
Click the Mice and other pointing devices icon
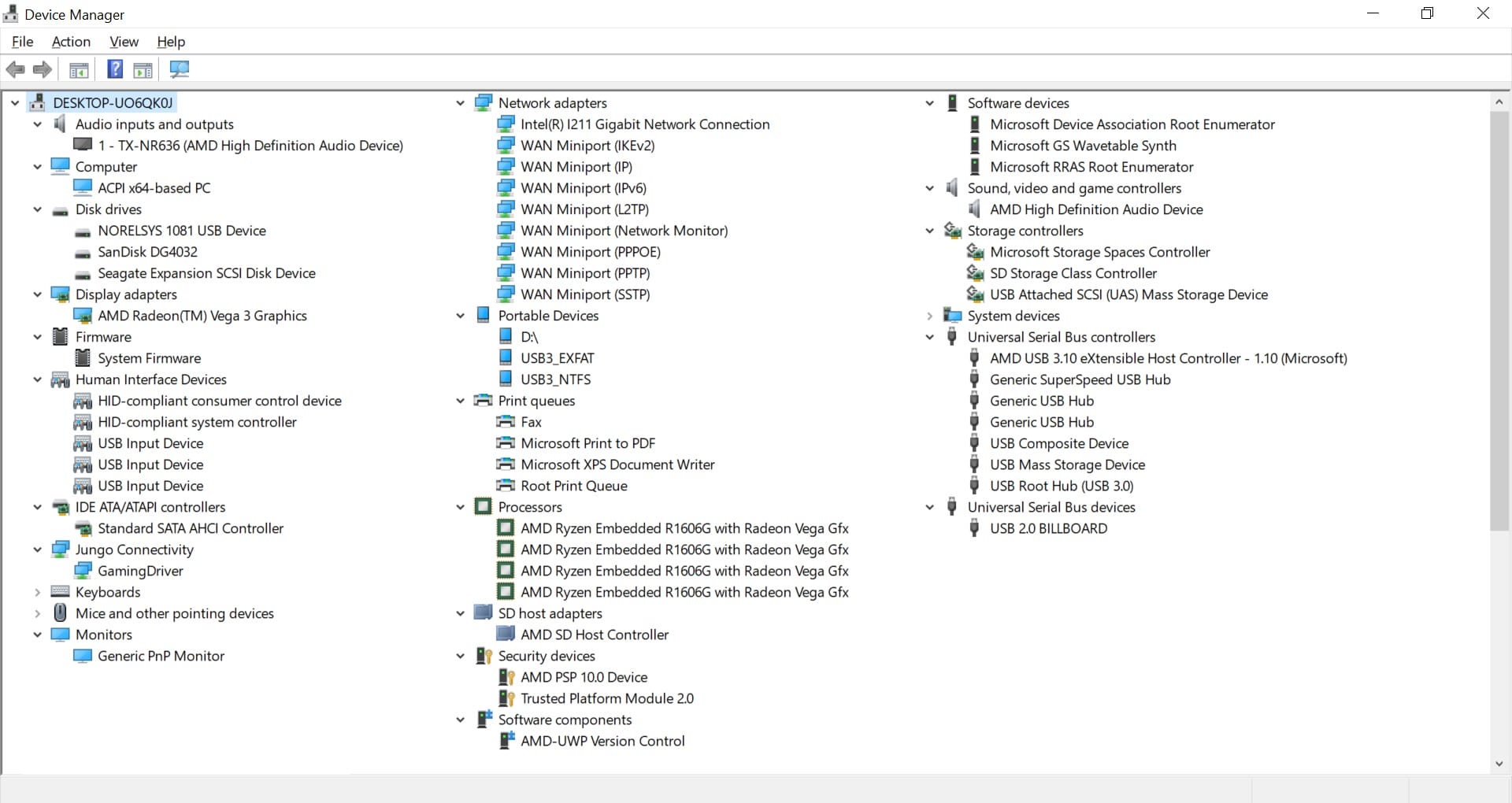[60, 612]
